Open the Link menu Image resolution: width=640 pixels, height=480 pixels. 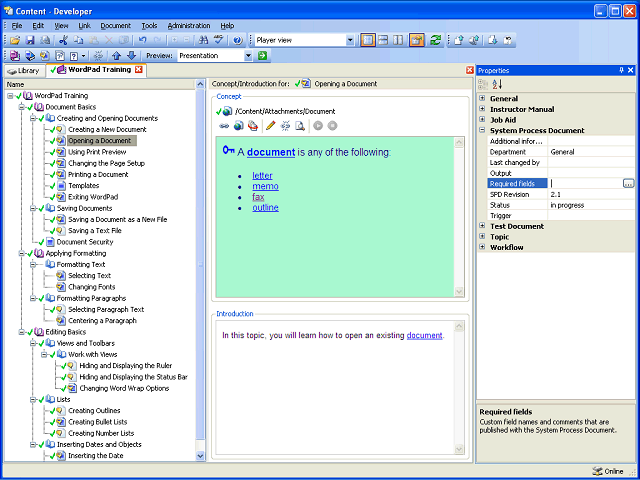[x=84, y=26]
